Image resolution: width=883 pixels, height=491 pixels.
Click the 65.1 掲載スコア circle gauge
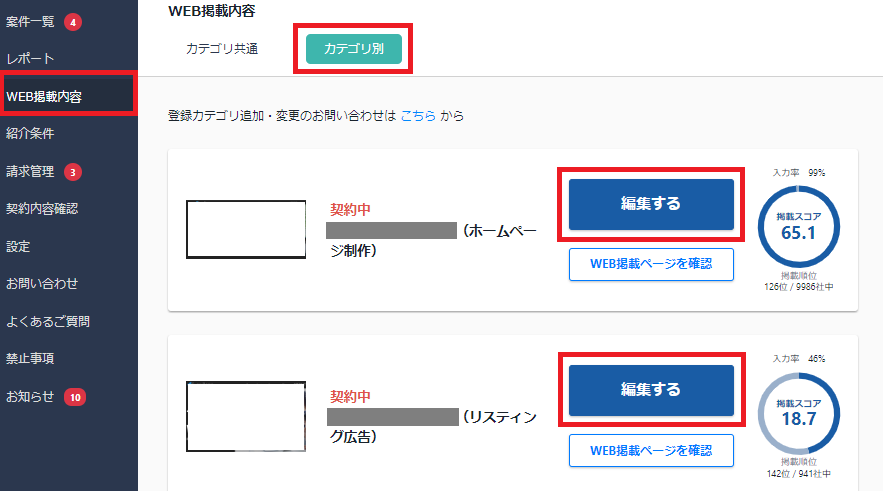tap(798, 228)
